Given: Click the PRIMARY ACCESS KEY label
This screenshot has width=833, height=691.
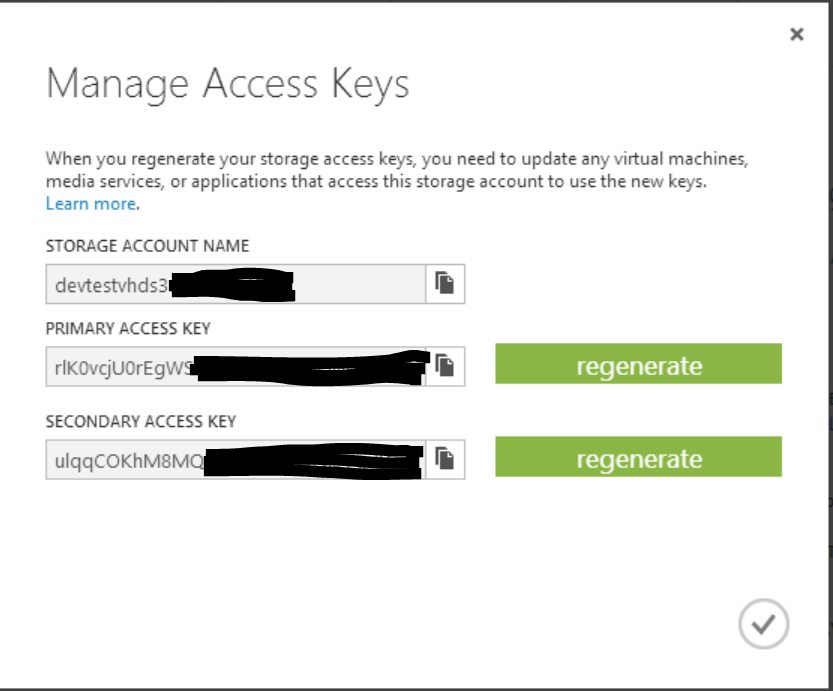Looking at the screenshot, I should (x=128, y=329).
